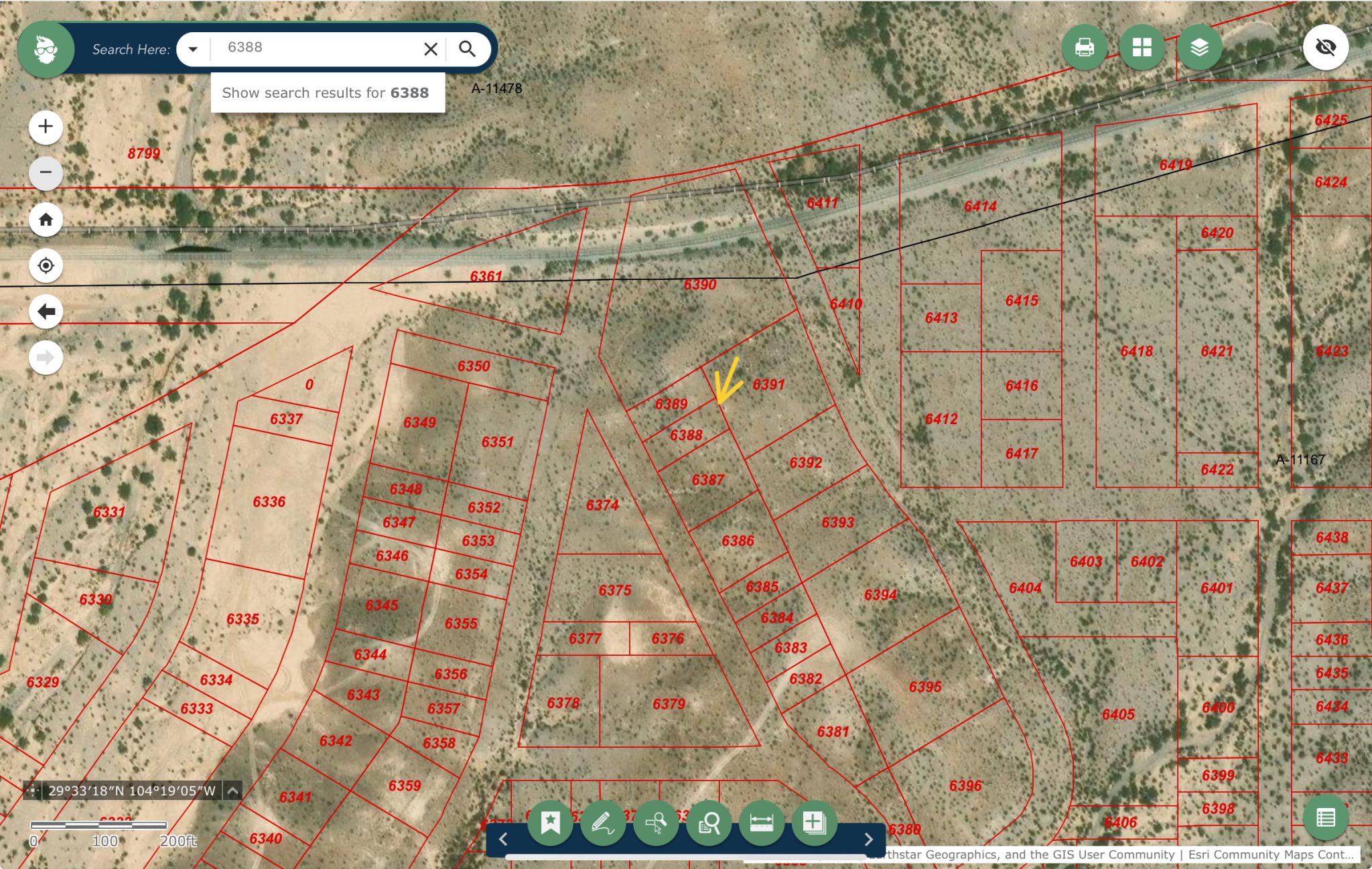Open the layer list stack icon

1199,48
